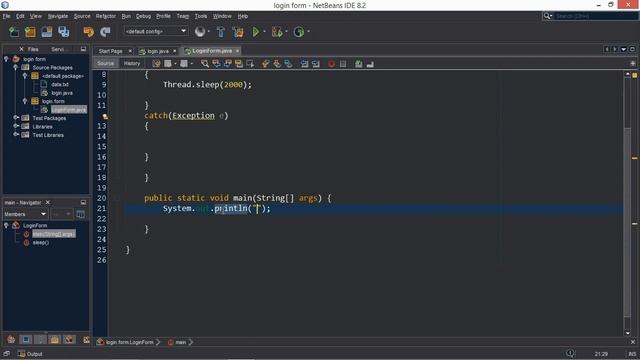Click the notifications icon in status bar
640x360 pixels.
click(x=570, y=353)
